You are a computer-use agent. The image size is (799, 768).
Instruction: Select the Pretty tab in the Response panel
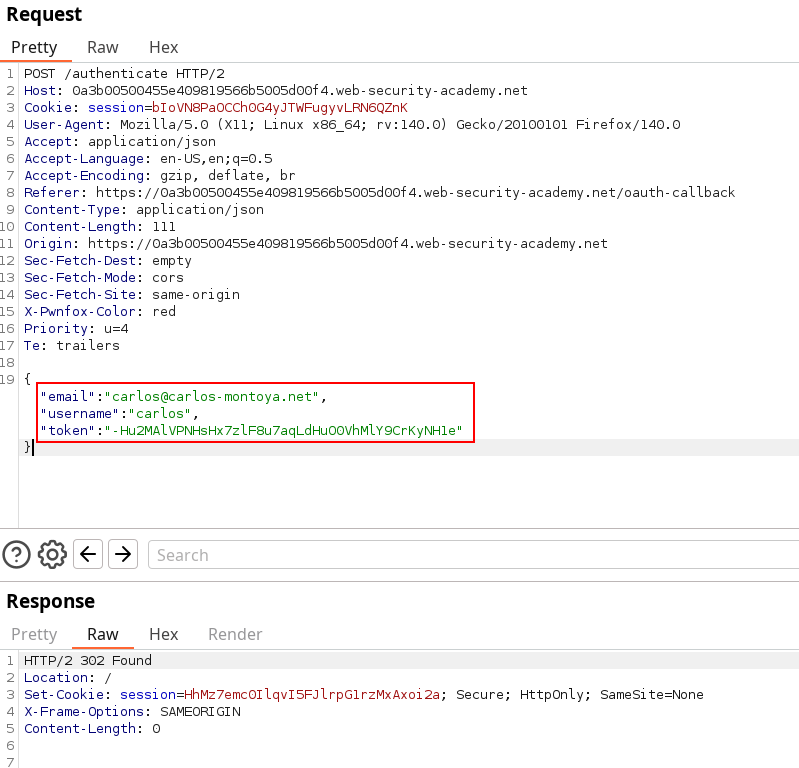tap(34, 634)
